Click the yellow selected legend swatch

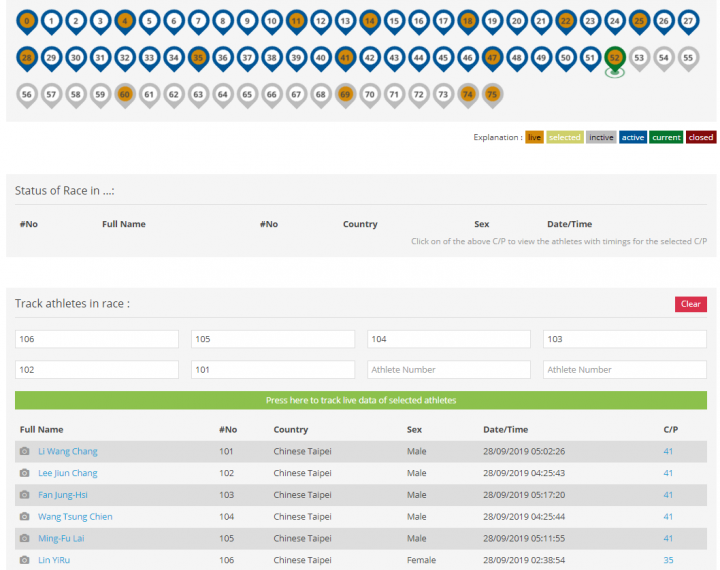pos(565,137)
